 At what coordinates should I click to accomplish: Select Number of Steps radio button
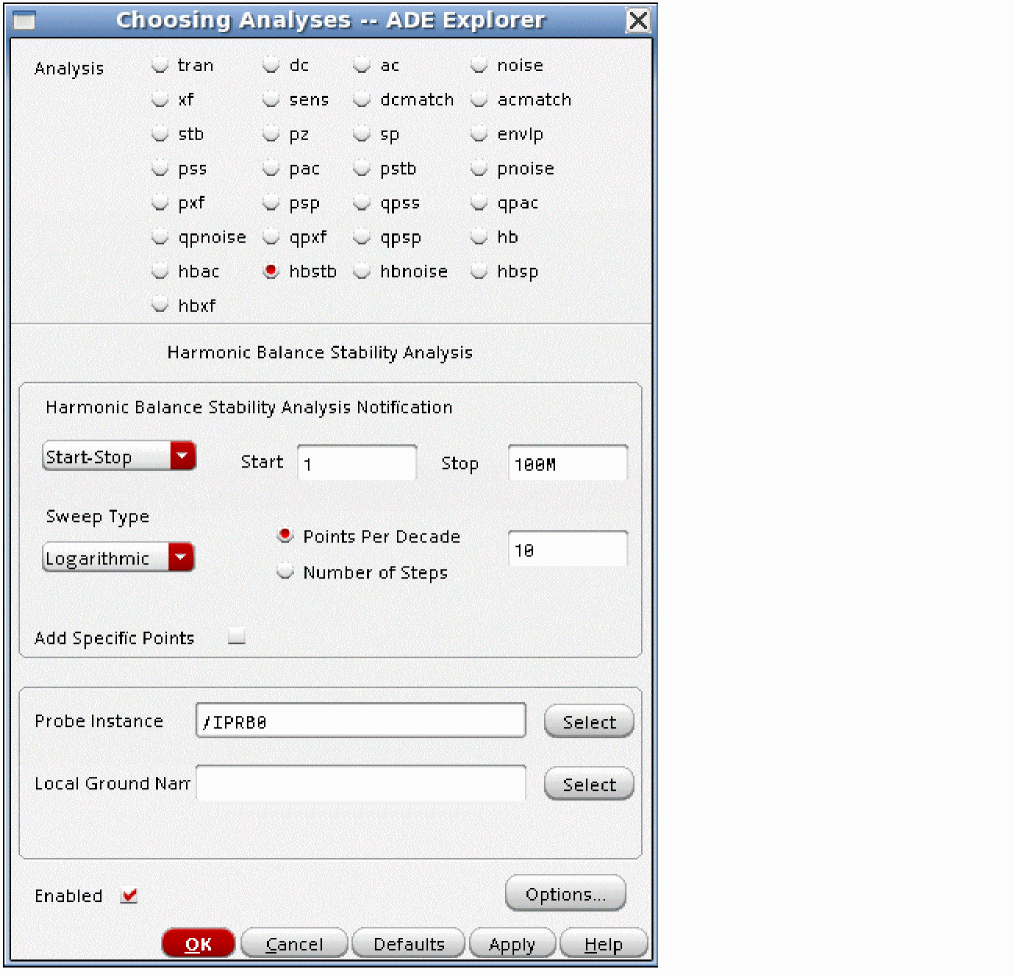coord(284,572)
